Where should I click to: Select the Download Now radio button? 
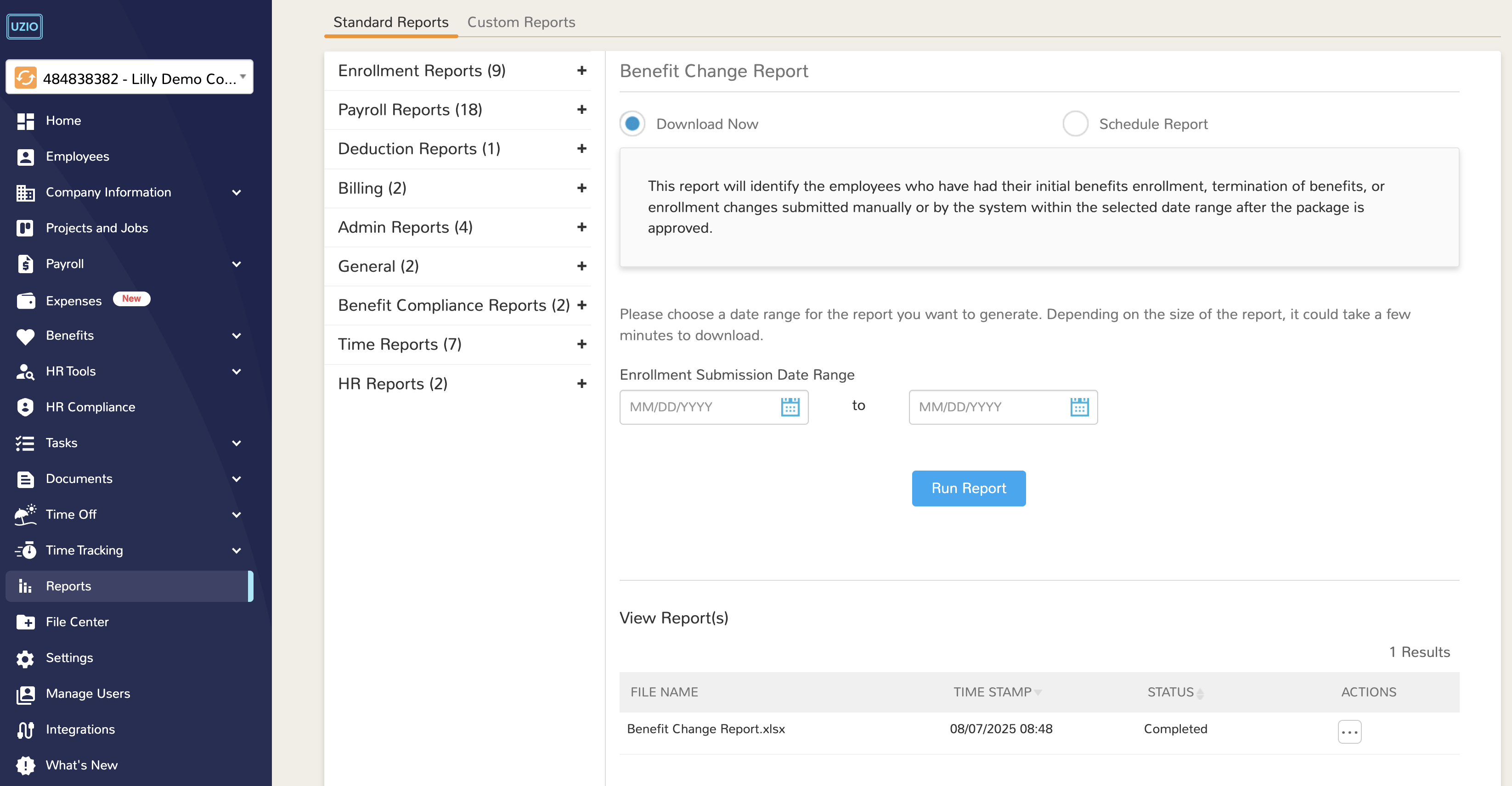[632, 124]
